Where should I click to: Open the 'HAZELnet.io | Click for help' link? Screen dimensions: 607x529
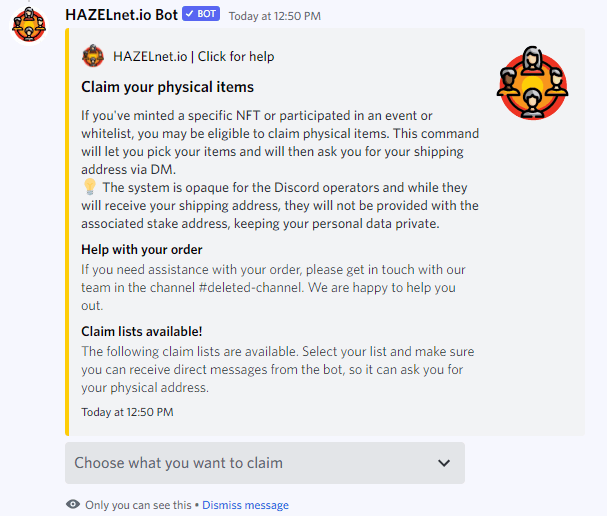click(194, 56)
